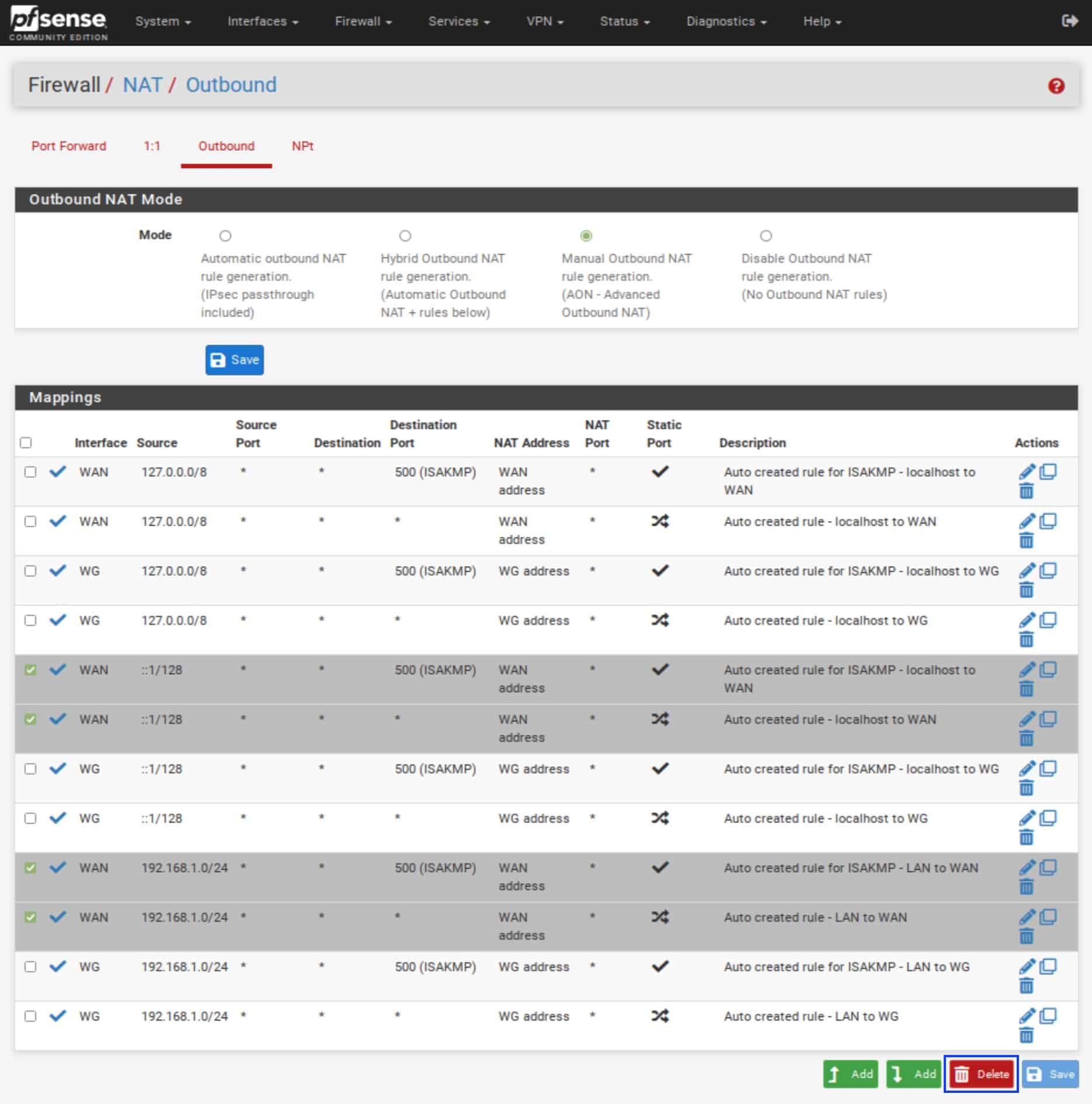This screenshot has height=1104, width=1092.
Task: Copy the ISAKMP LAN to WAN rule
Action: coord(1048,867)
